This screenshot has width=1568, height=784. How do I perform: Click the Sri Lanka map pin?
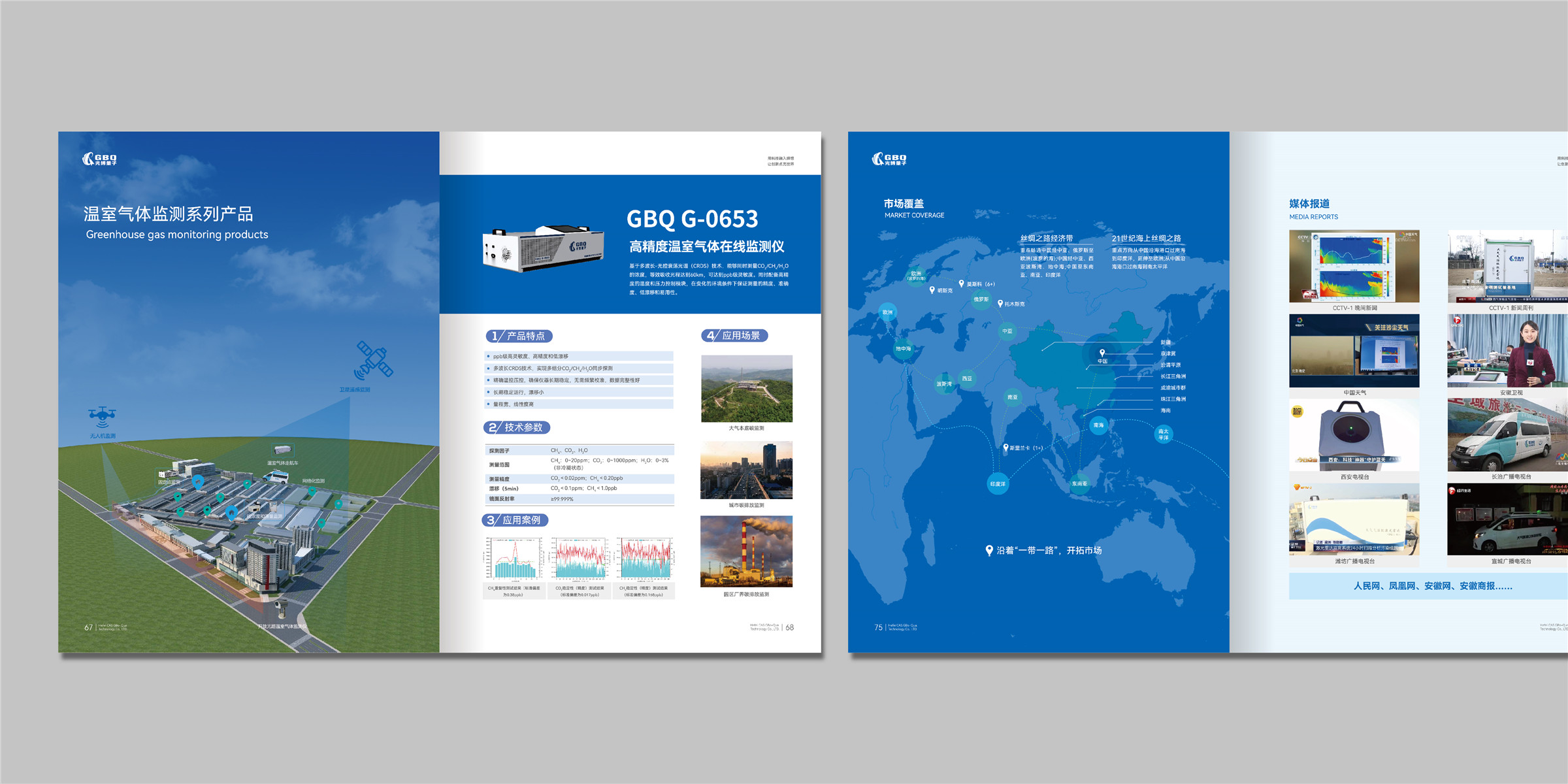tap(1005, 448)
